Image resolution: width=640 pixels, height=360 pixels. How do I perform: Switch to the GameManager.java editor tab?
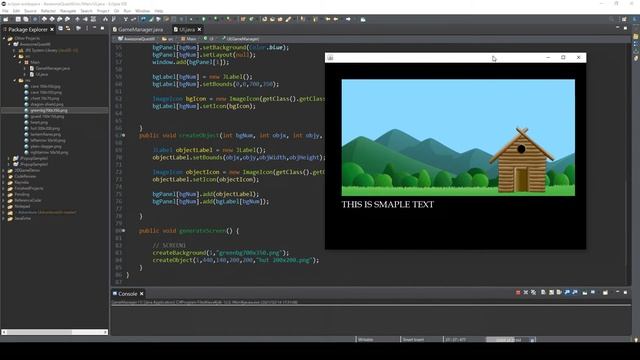[x=138, y=29]
